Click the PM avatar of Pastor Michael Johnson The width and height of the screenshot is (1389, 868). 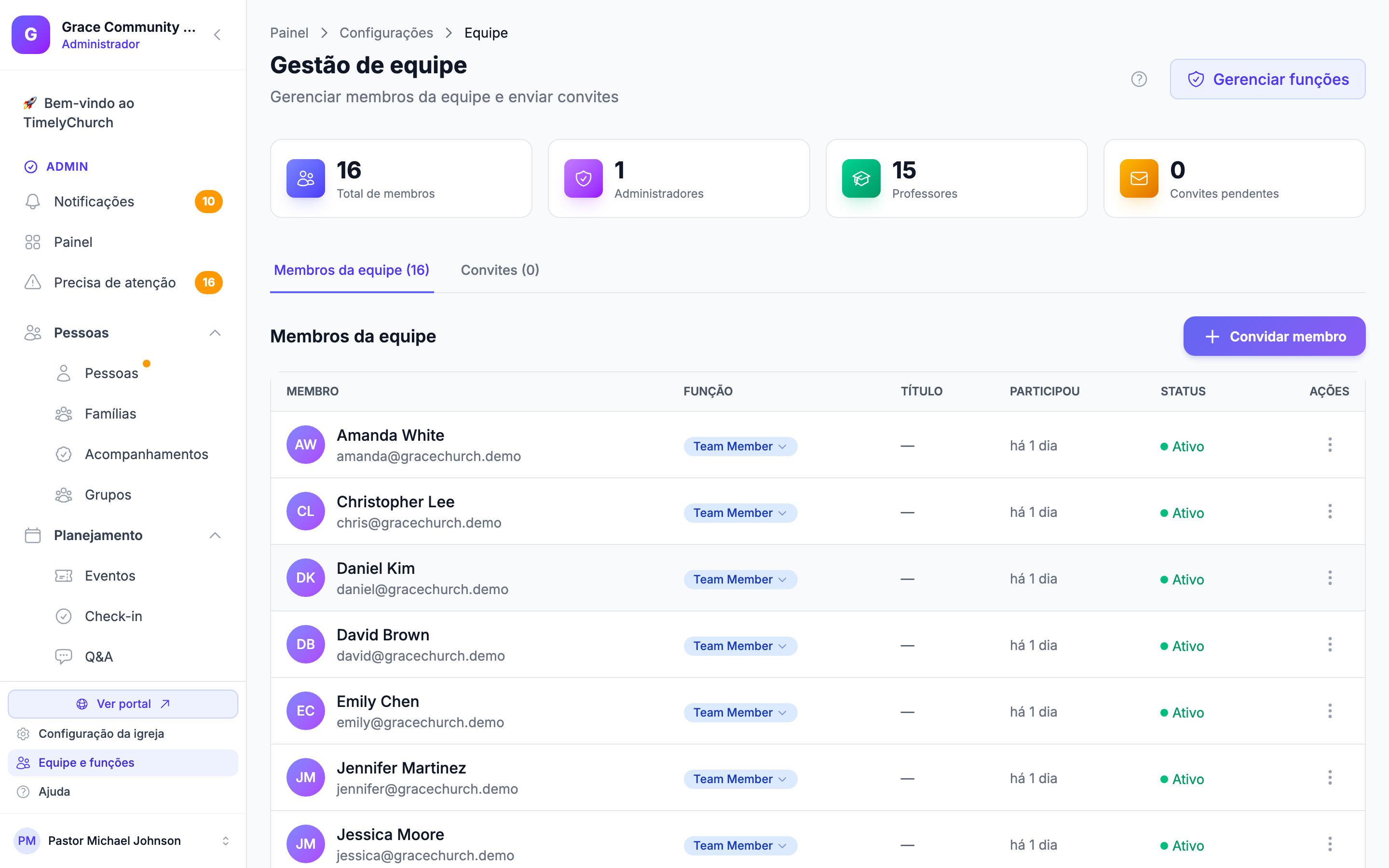[27, 841]
